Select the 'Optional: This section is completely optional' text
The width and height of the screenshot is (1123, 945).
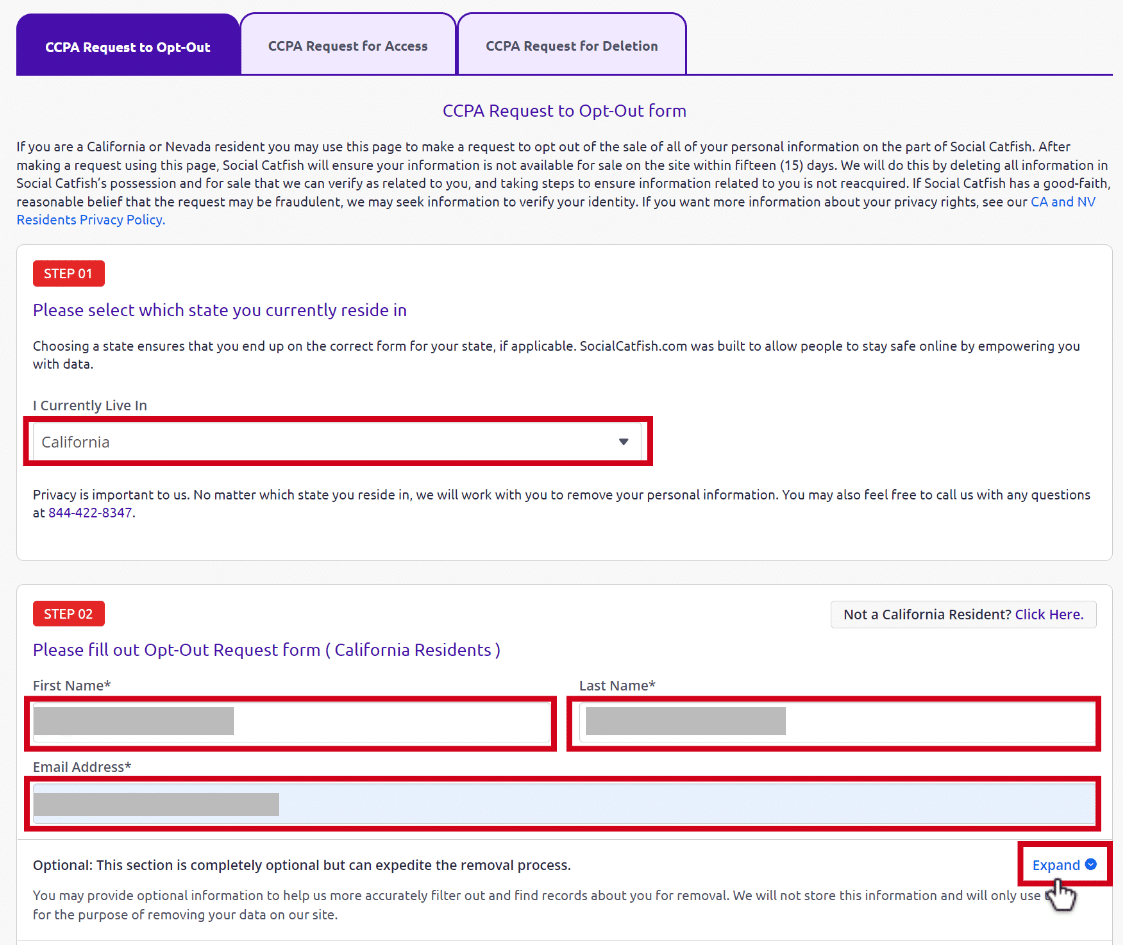click(302, 865)
